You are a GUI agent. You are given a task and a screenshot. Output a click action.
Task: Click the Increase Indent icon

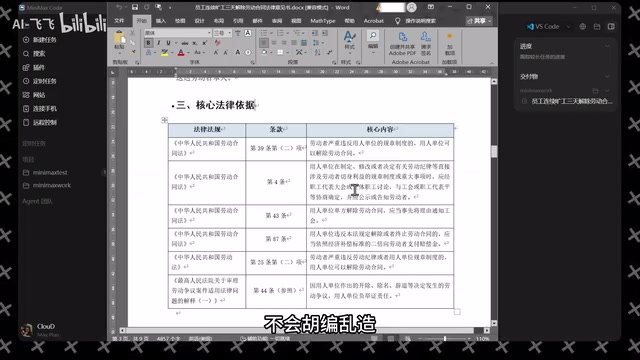[x=325, y=33]
